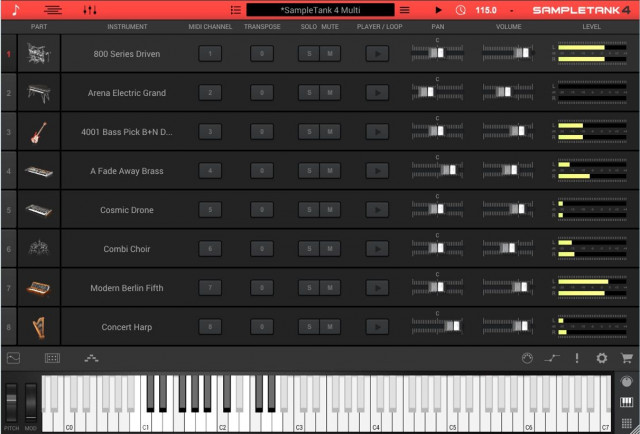Solo the 800 Series Driven part
The height and width of the screenshot is (434, 640).
309,53
